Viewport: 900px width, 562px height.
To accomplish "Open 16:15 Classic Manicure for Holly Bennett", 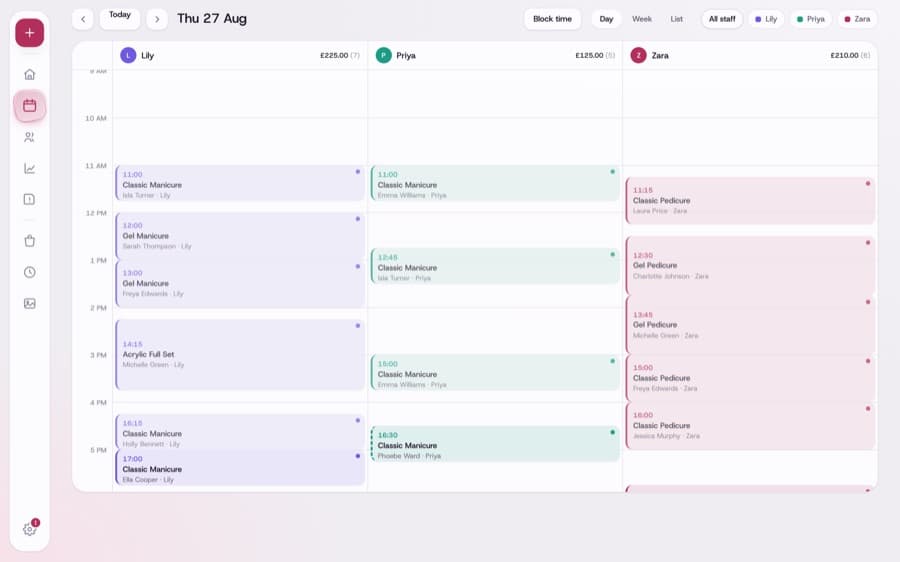I will [x=240, y=432].
